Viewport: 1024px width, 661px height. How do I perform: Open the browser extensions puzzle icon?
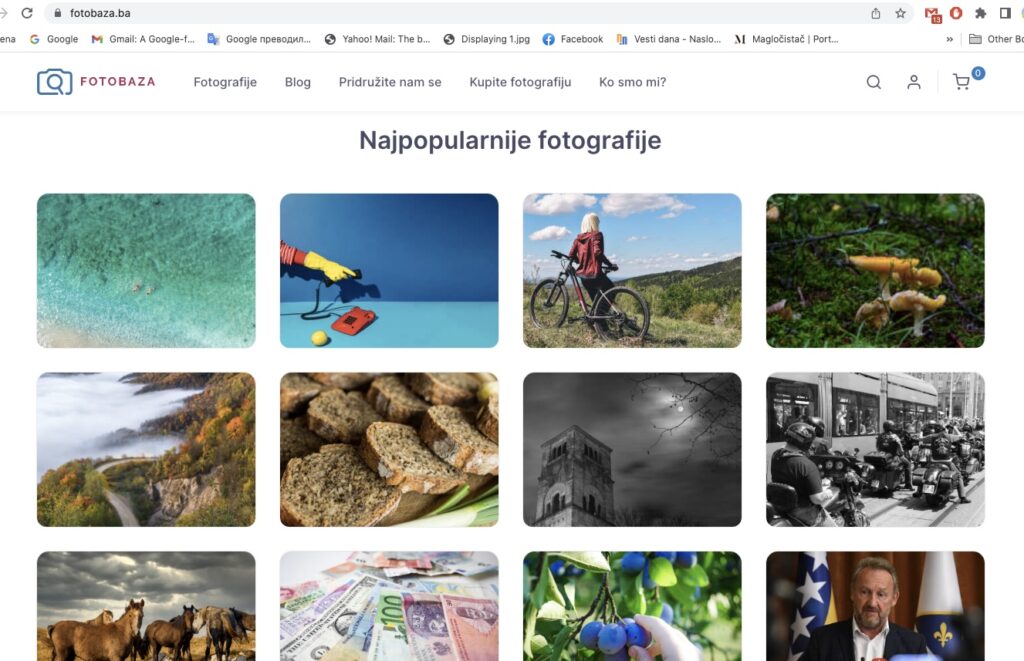[x=980, y=13]
